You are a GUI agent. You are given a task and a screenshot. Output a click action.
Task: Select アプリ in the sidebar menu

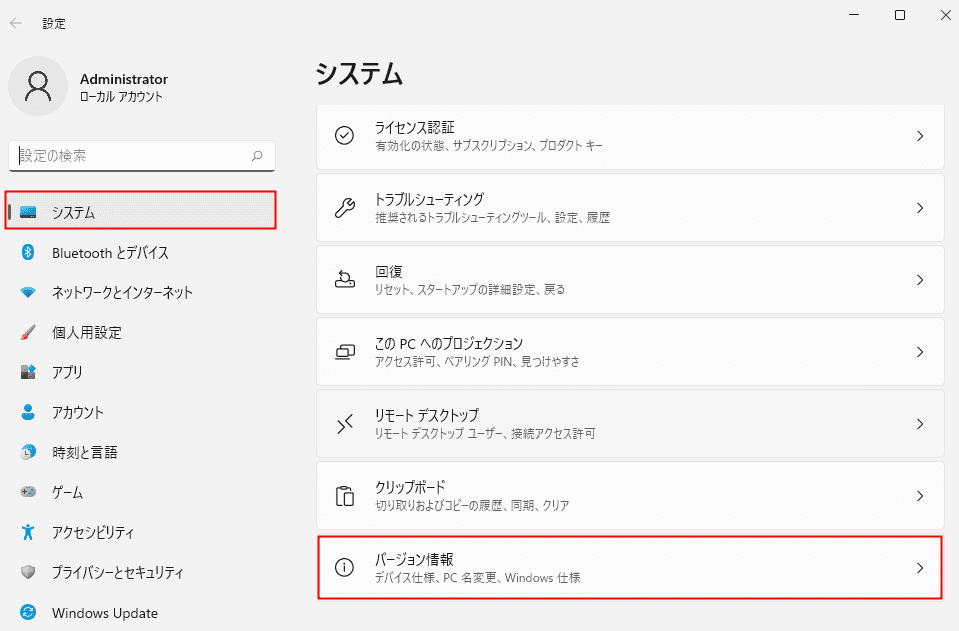pyautogui.click(x=67, y=372)
